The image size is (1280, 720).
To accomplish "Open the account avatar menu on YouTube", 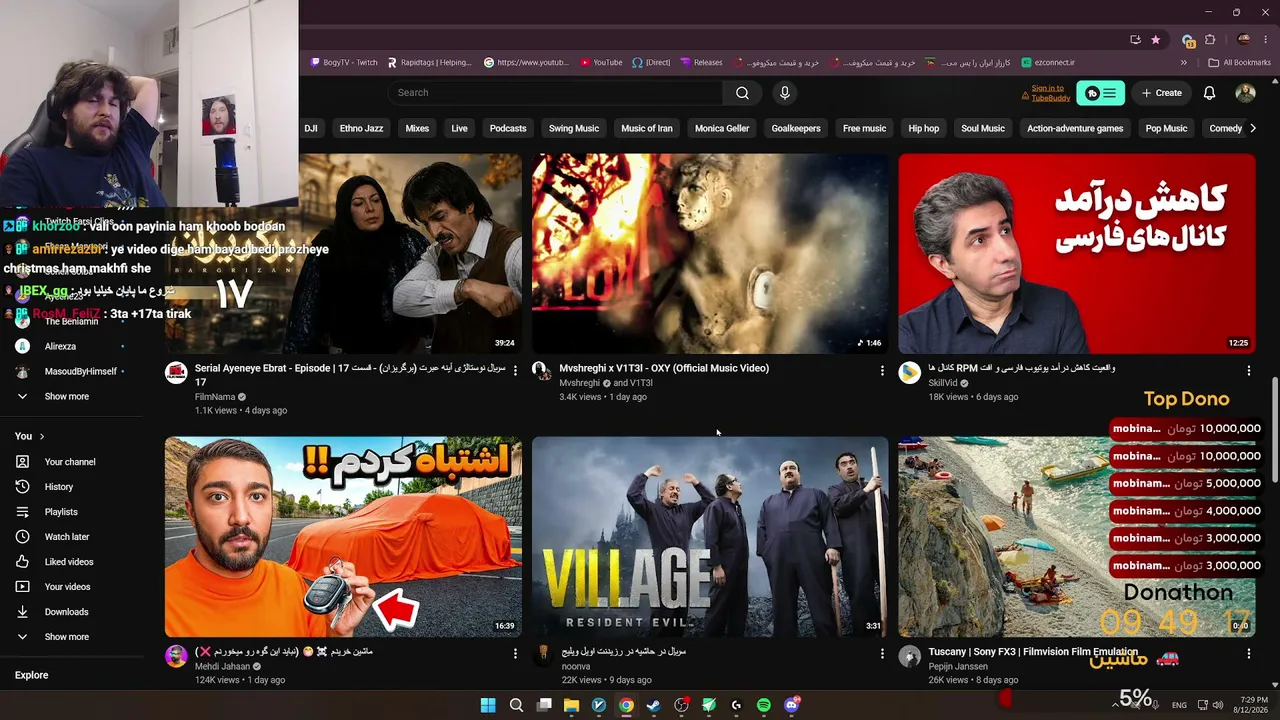I will coord(1245,93).
